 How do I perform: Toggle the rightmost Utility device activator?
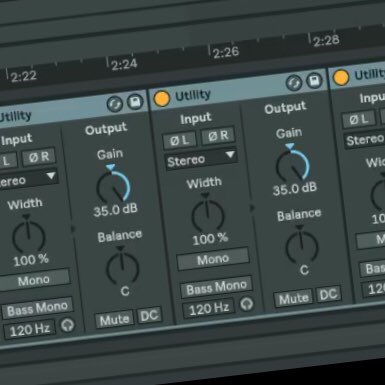(x=341, y=77)
